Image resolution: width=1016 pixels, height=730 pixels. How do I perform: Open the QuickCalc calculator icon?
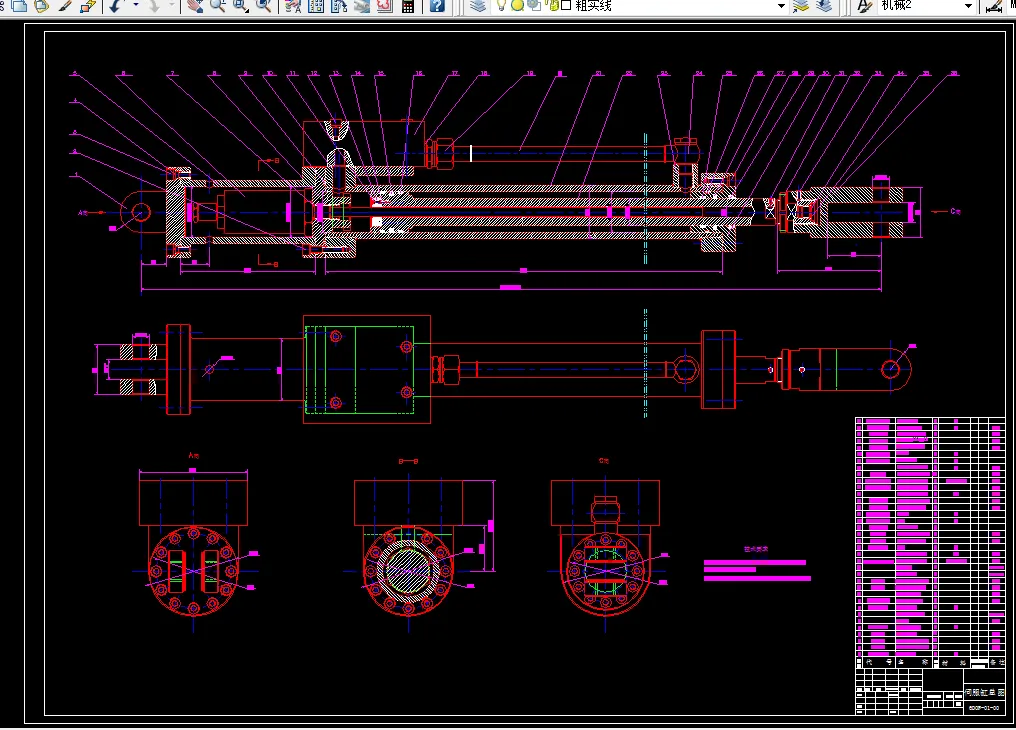coord(408,6)
